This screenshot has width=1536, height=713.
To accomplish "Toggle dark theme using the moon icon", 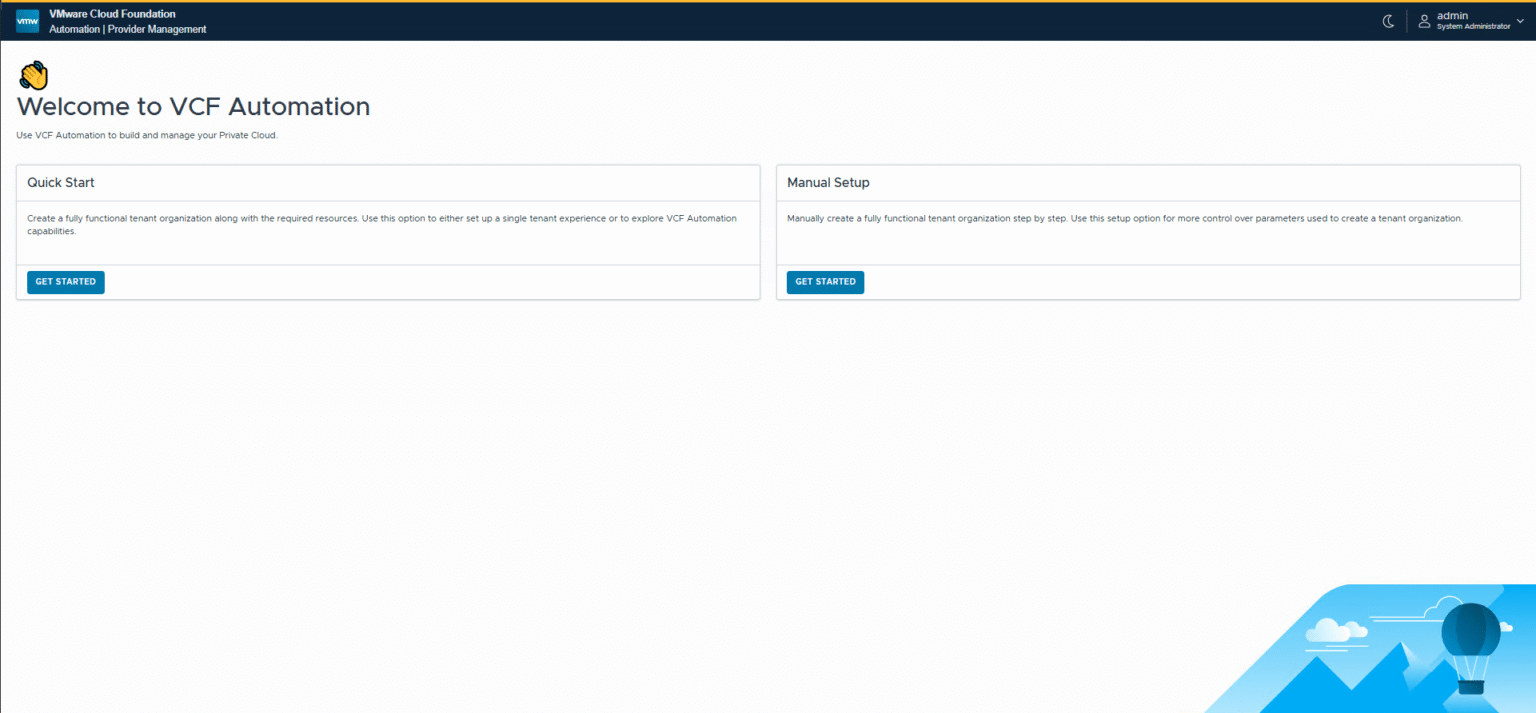I will [1388, 21].
